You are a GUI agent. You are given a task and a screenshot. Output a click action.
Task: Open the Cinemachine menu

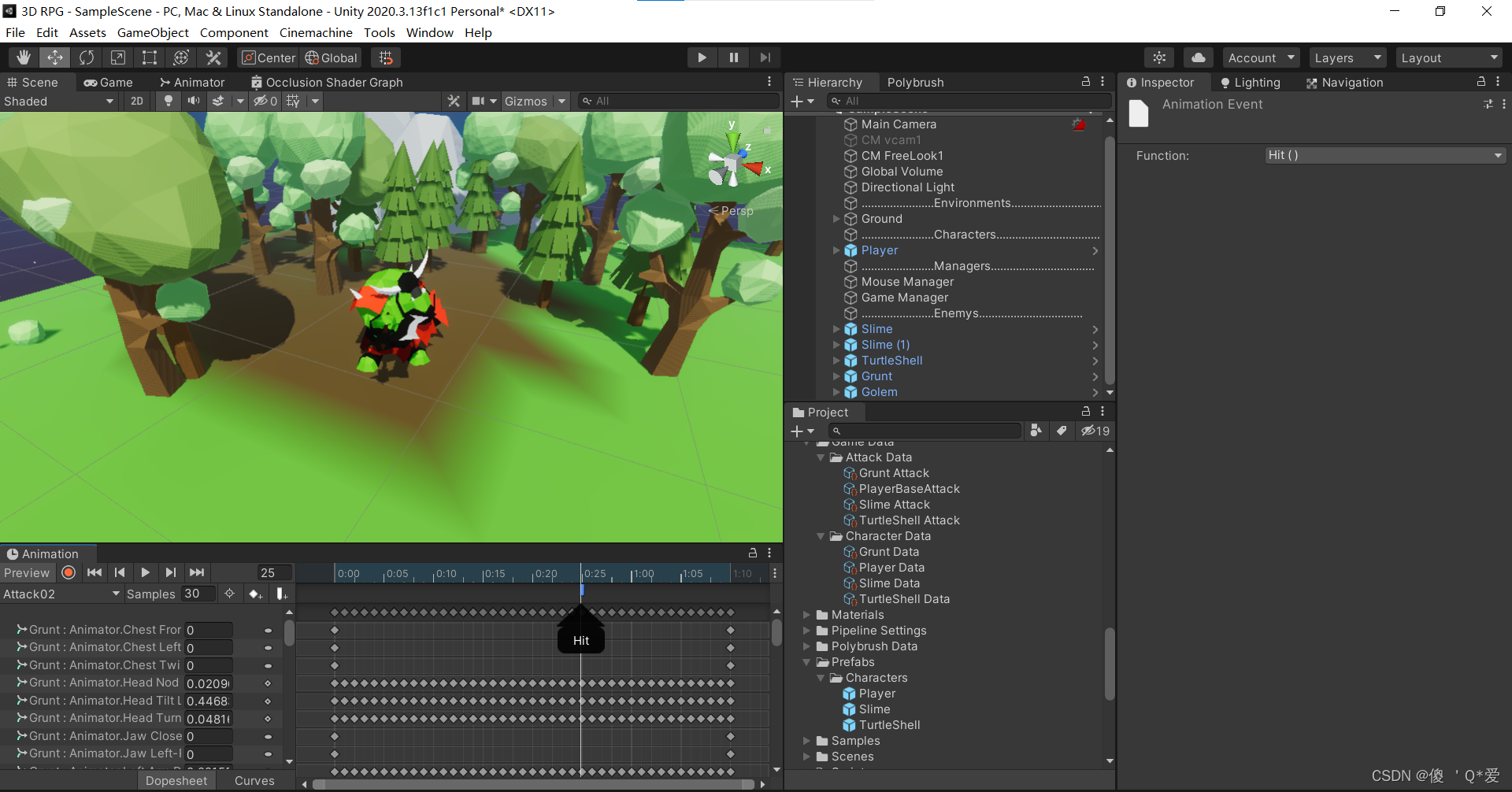tap(316, 32)
